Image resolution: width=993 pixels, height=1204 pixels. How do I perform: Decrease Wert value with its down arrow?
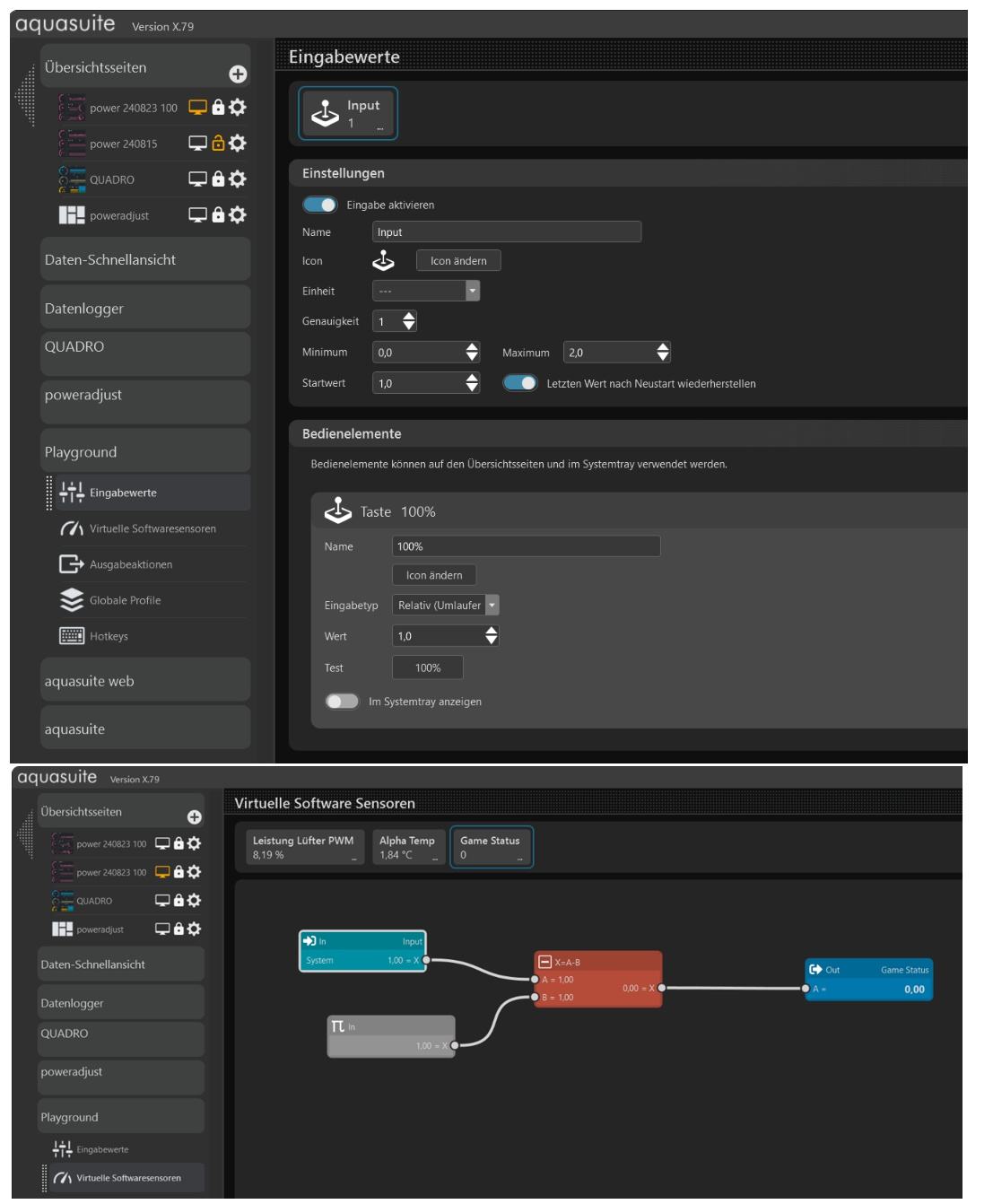pos(492,641)
